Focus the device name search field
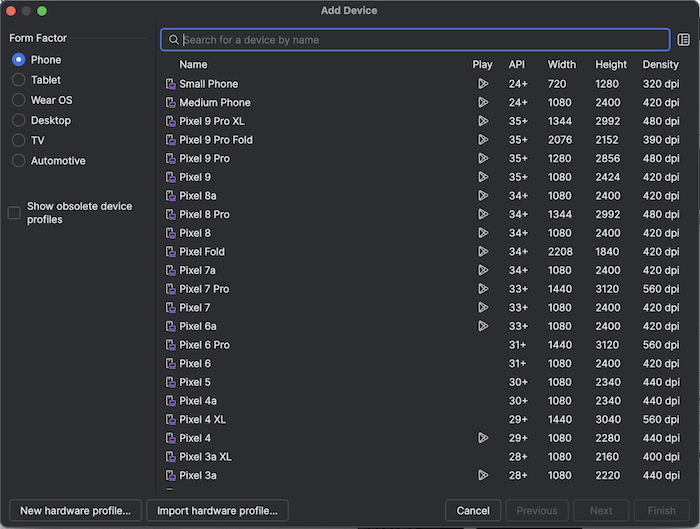The width and height of the screenshot is (700, 529). tap(415, 40)
